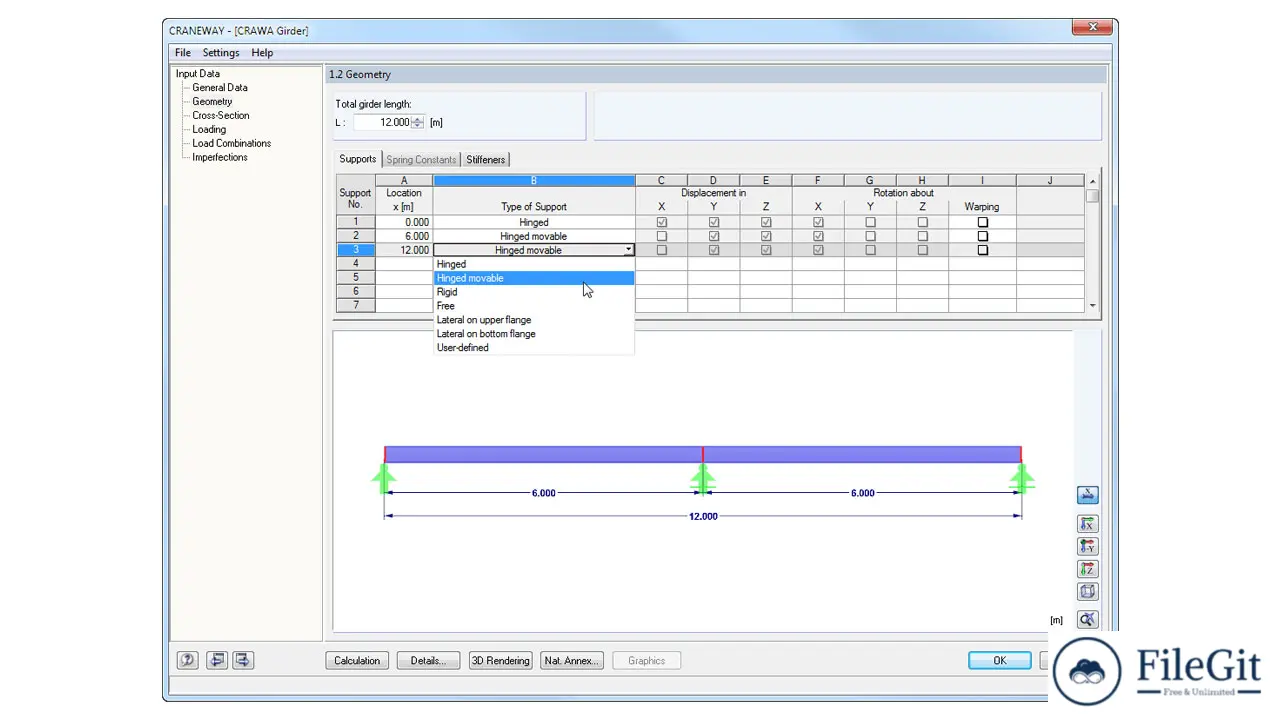Toggle Rotation about Y for support 2
This screenshot has width=1280, height=720.
[870, 236]
